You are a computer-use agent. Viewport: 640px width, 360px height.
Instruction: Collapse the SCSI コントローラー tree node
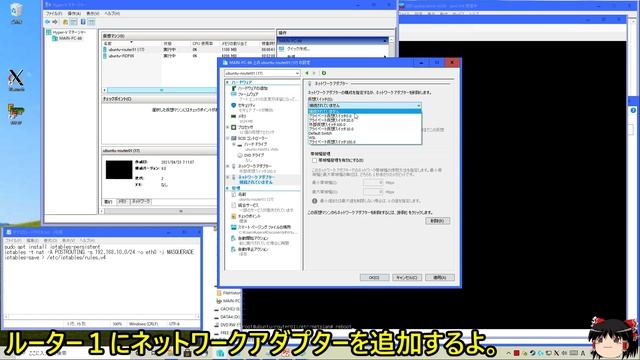coord(228,138)
